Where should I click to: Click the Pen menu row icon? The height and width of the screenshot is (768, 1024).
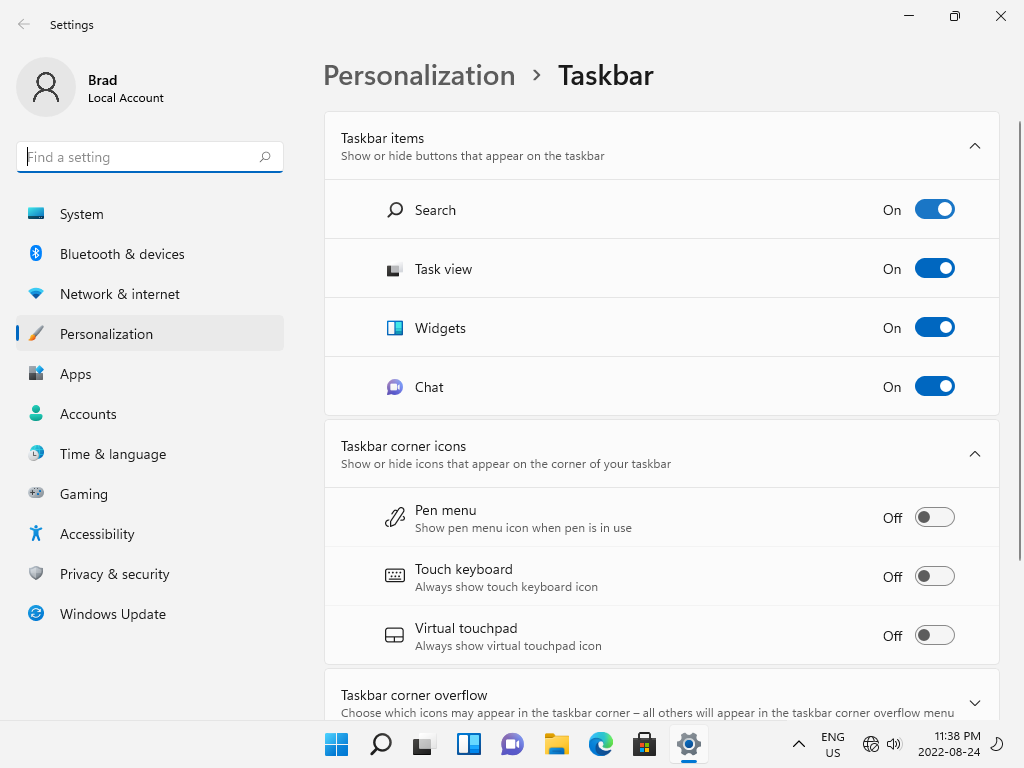tap(394, 517)
